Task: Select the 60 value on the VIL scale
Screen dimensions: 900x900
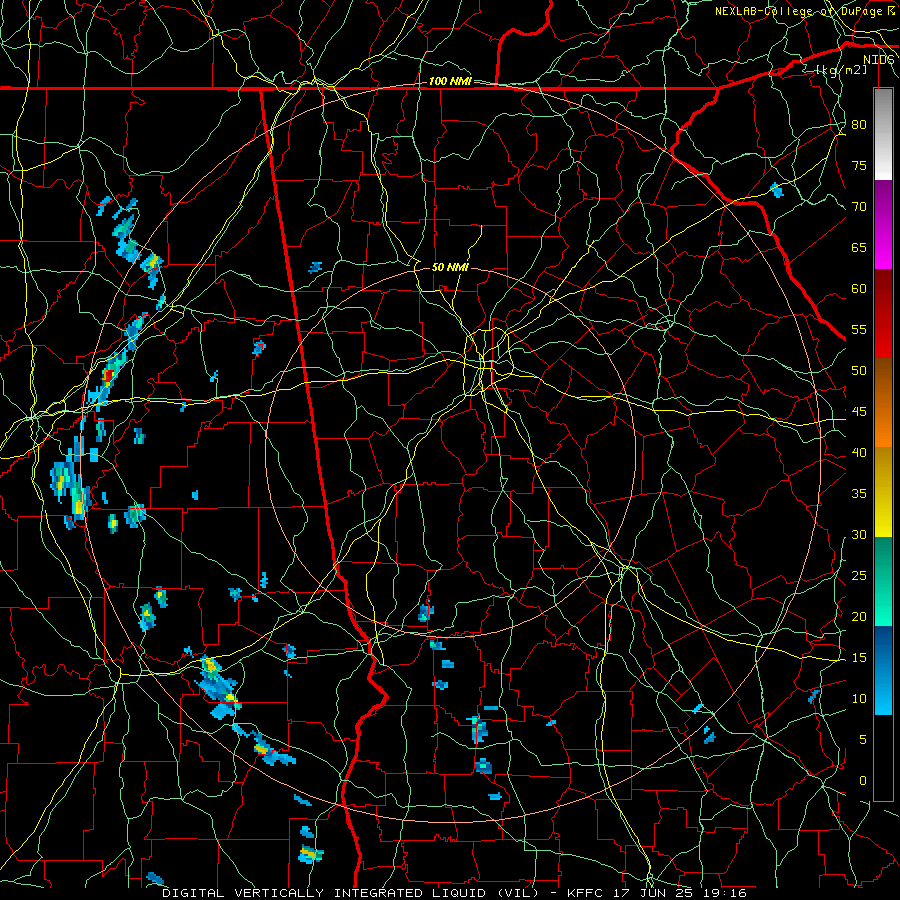Action: [859, 289]
